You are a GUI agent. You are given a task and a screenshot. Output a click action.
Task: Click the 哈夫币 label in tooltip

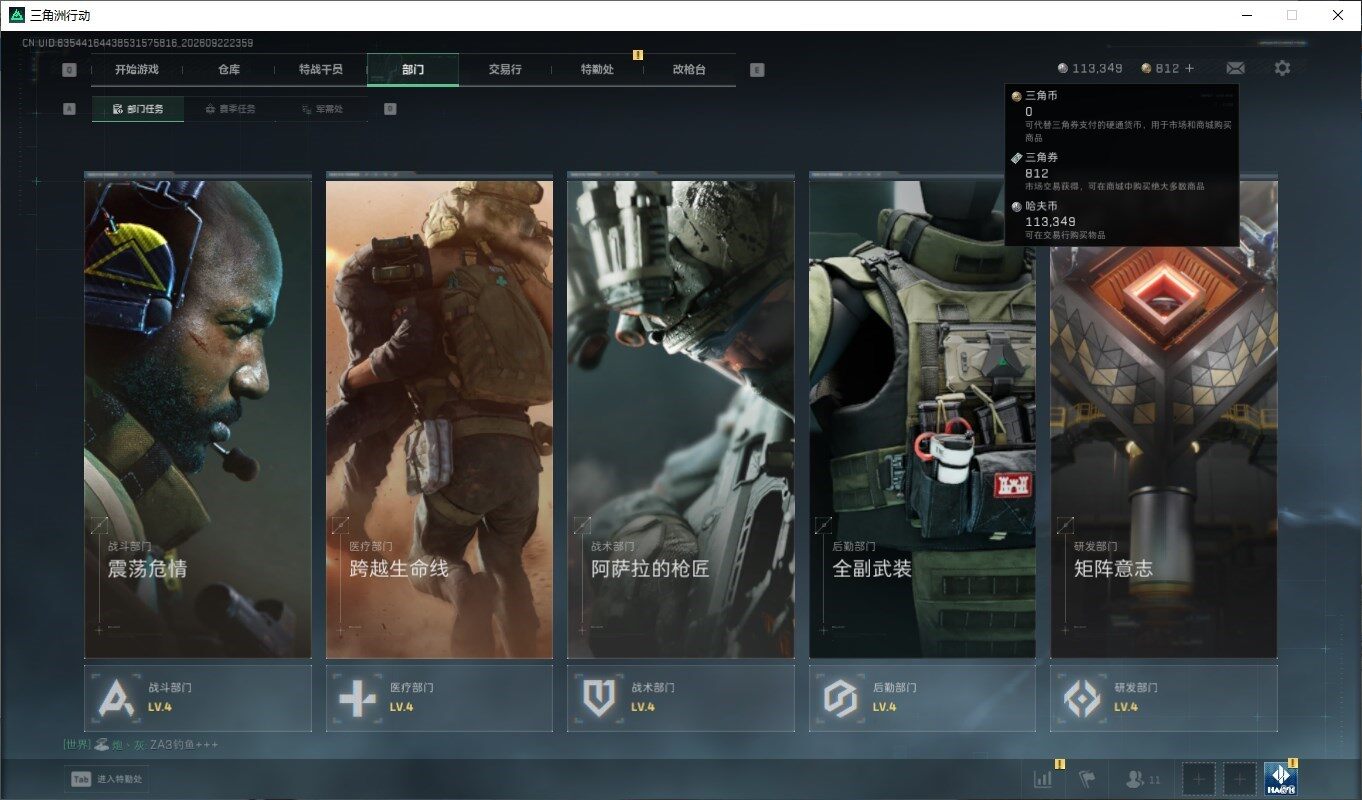1041,206
